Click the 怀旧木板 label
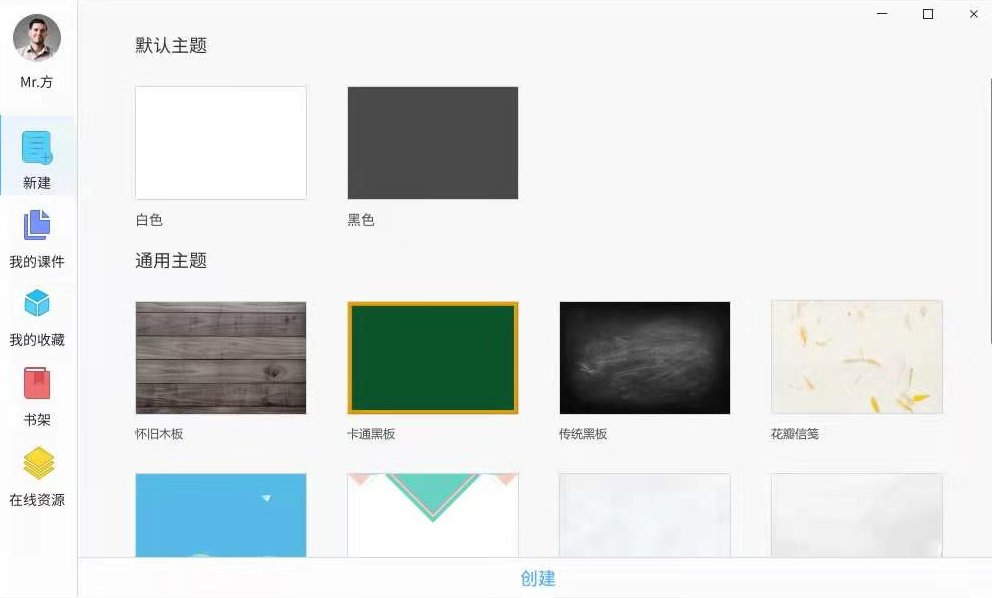992x598 pixels. coord(159,433)
